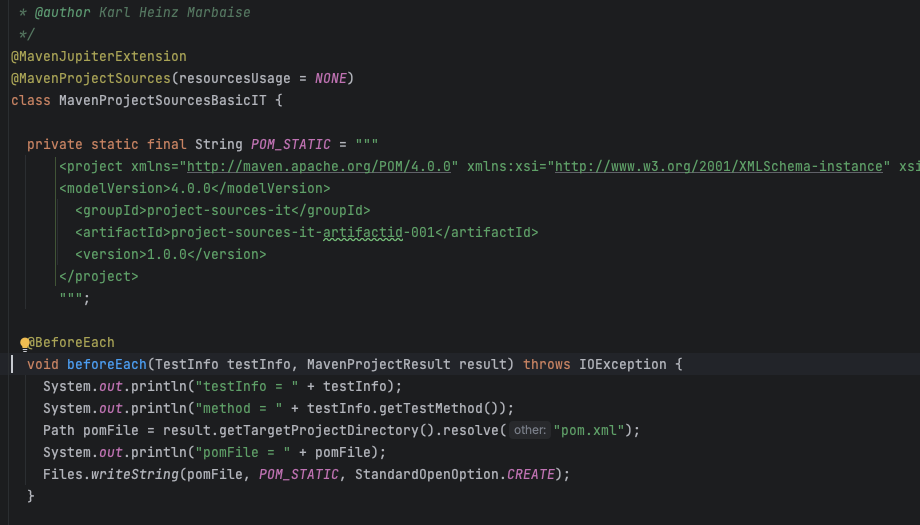Viewport: 920px width, 525px height.
Task: Click the writeString method call
Action: (x=134, y=475)
